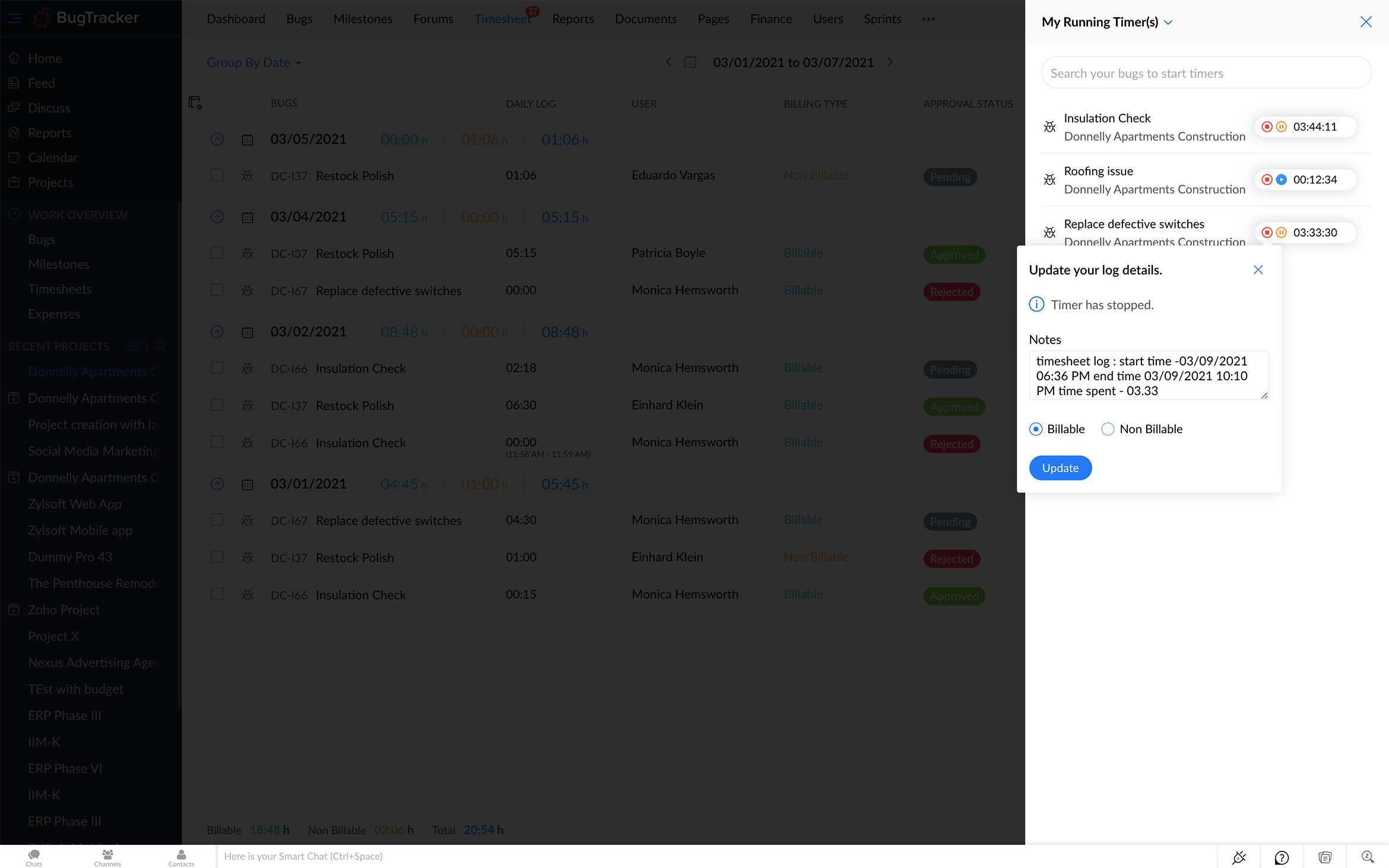This screenshot has width=1389, height=868.
Task: Check the 06:30 Restock Polish row
Action: tap(217, 405)
